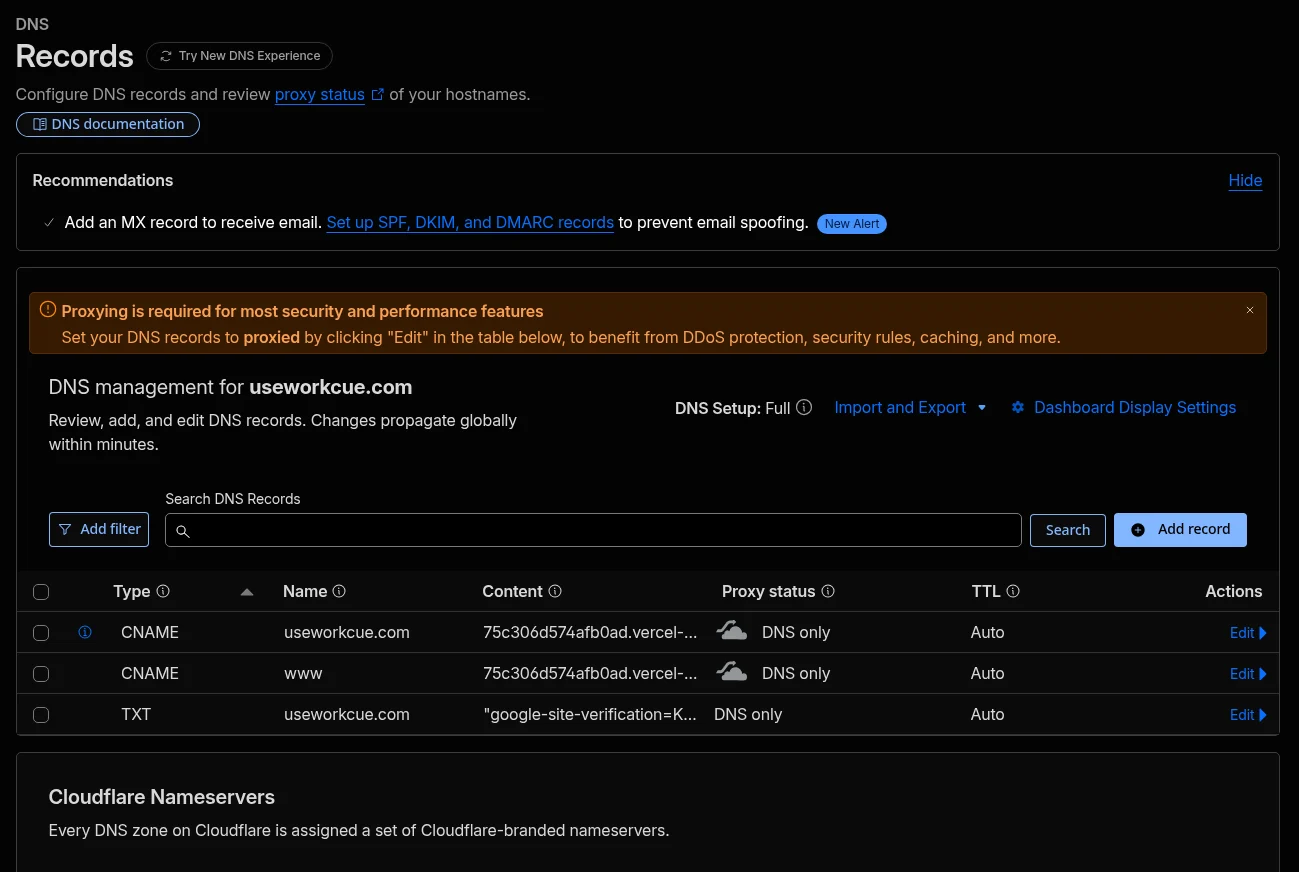Click the New Alert badge
This screenshot has width=1299, height=872.
coord(852,224)
